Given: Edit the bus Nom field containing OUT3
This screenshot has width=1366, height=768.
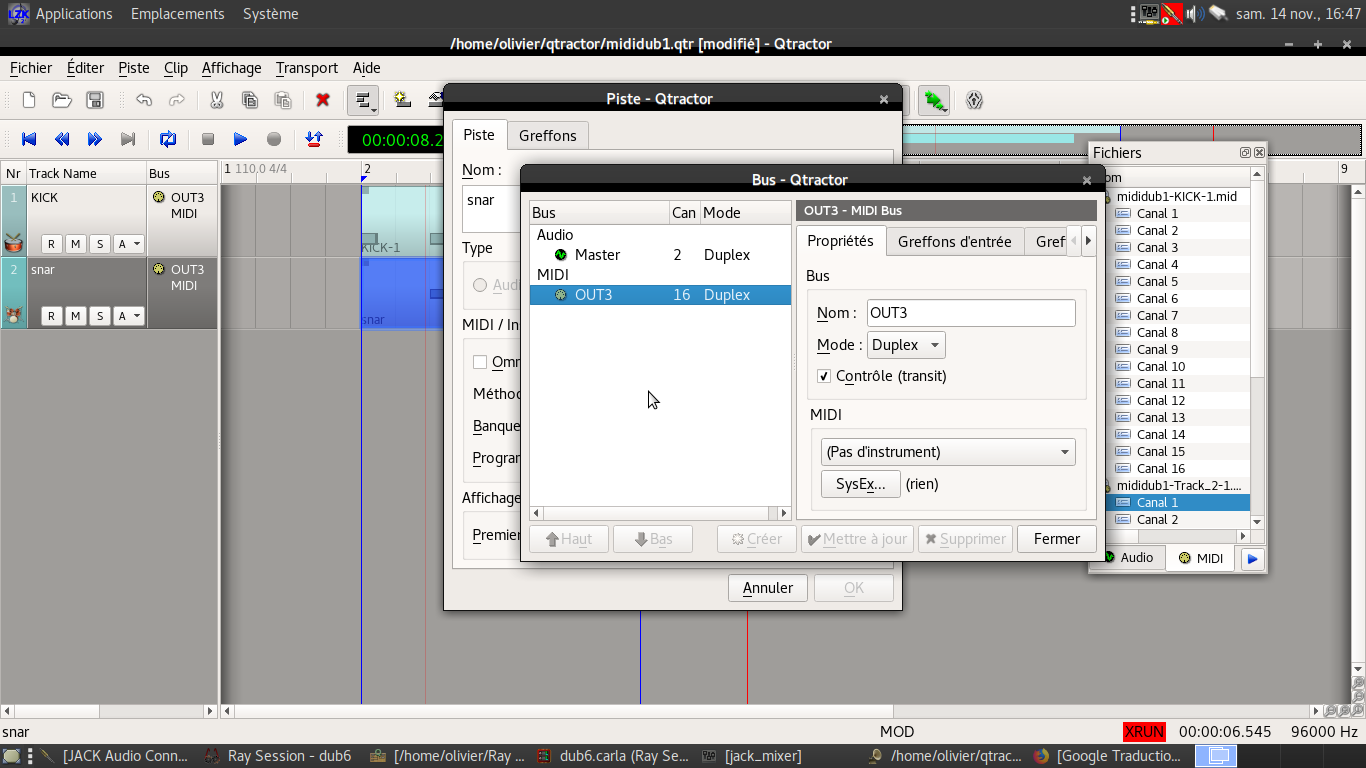Looking at the screenshot, I should [x=971, y=313].
